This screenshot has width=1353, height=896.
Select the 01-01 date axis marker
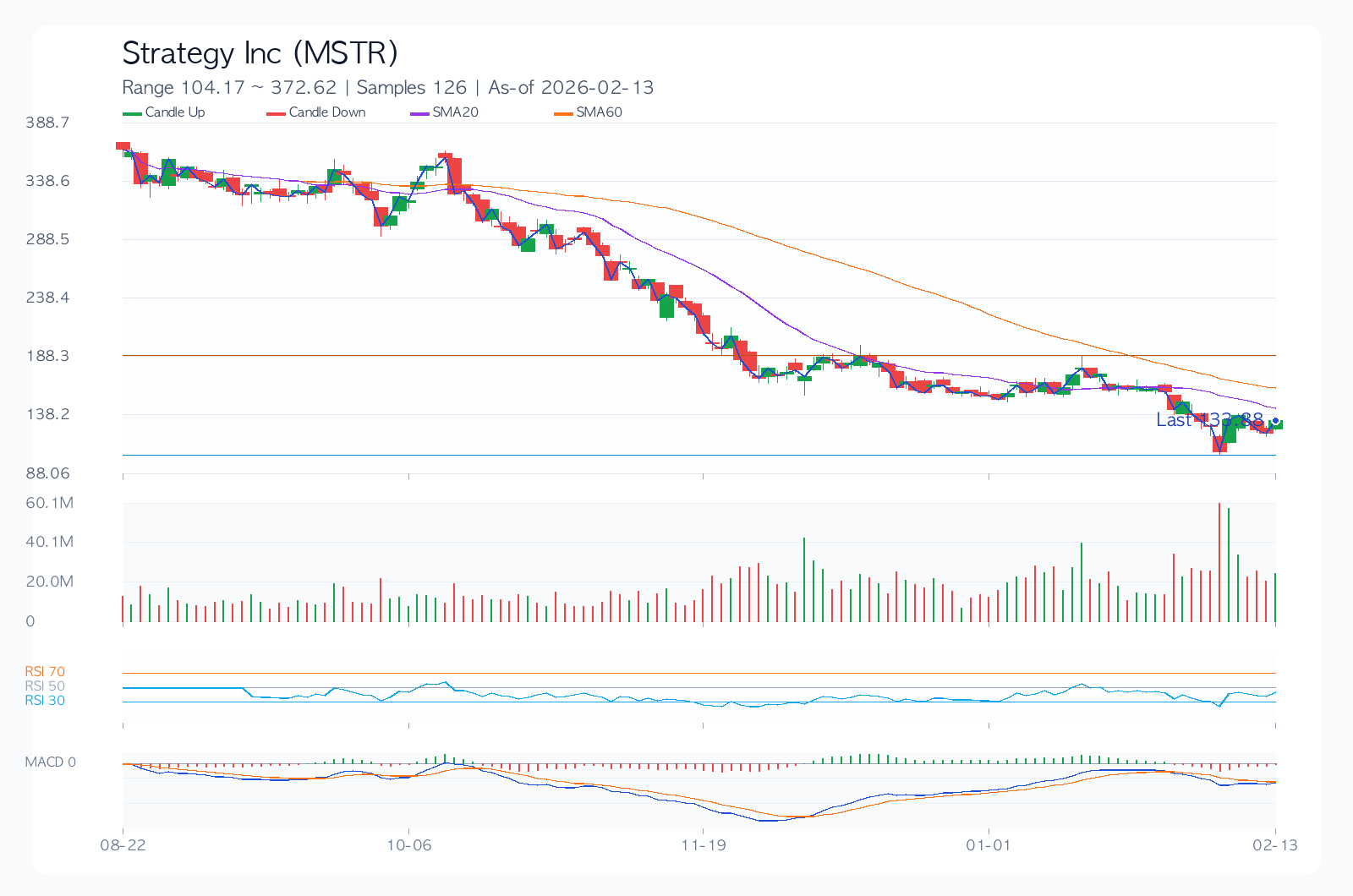click(x=989, y=844)
